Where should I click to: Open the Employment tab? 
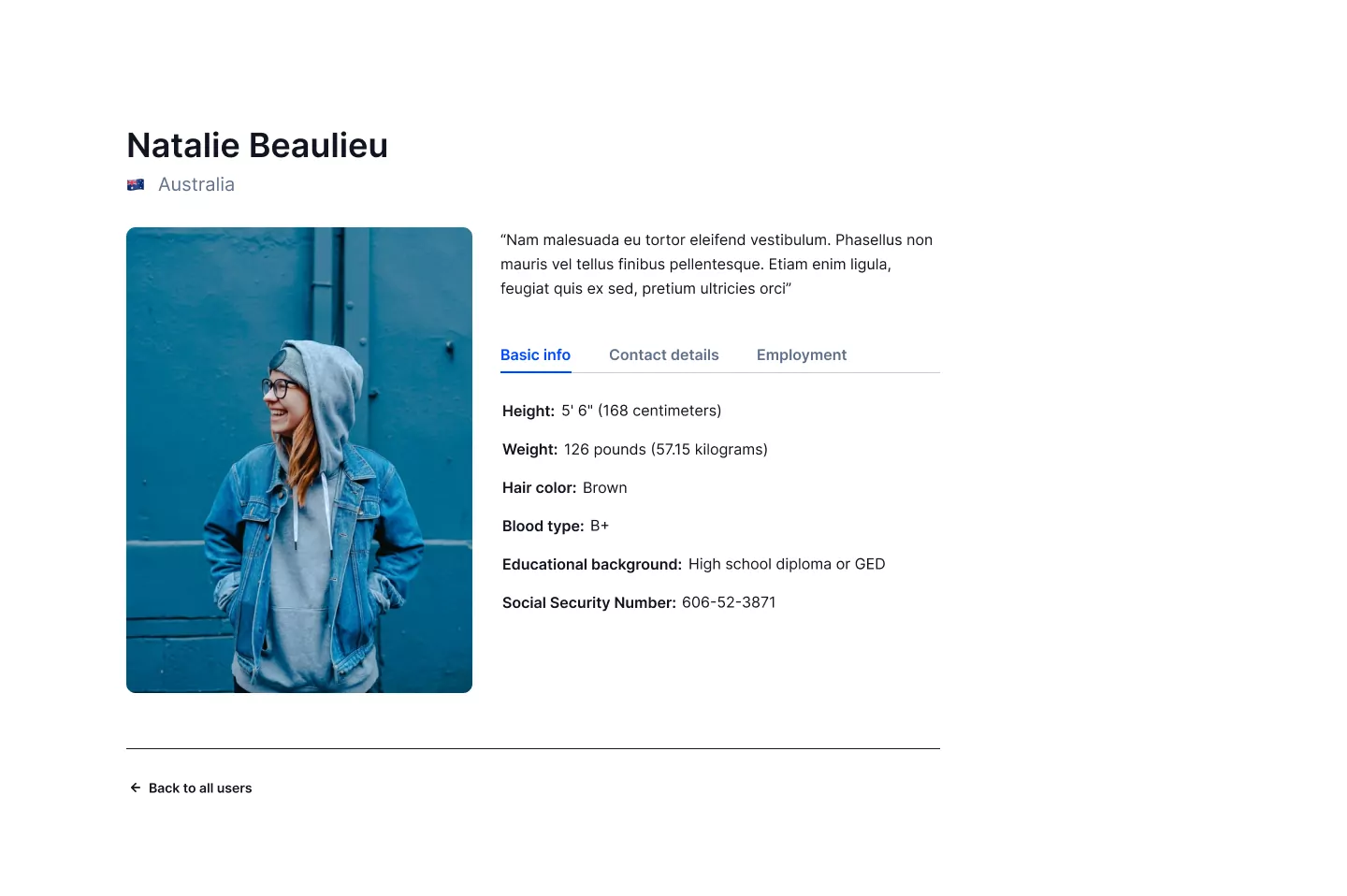(802, 355)
